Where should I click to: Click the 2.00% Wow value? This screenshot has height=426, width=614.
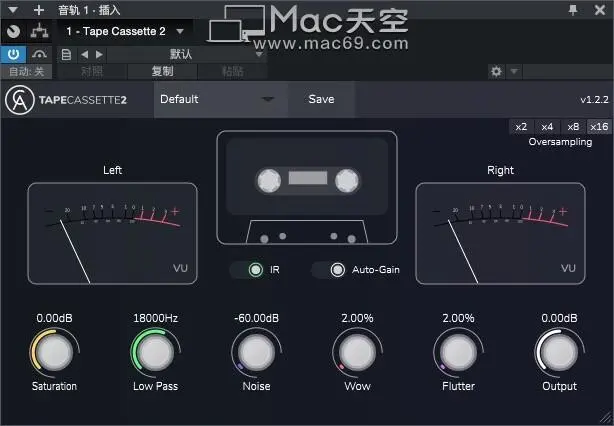click(358, 318)
